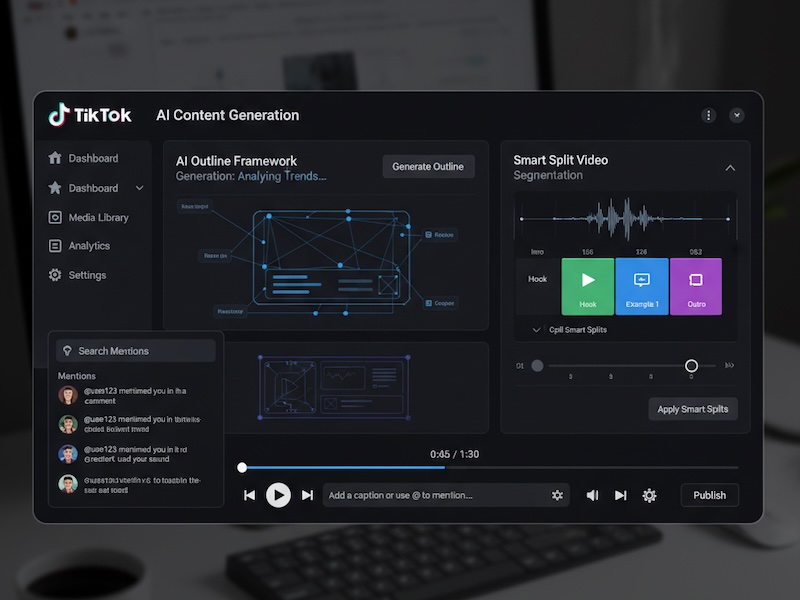Click the Search Mentions field

click(136, 351)
